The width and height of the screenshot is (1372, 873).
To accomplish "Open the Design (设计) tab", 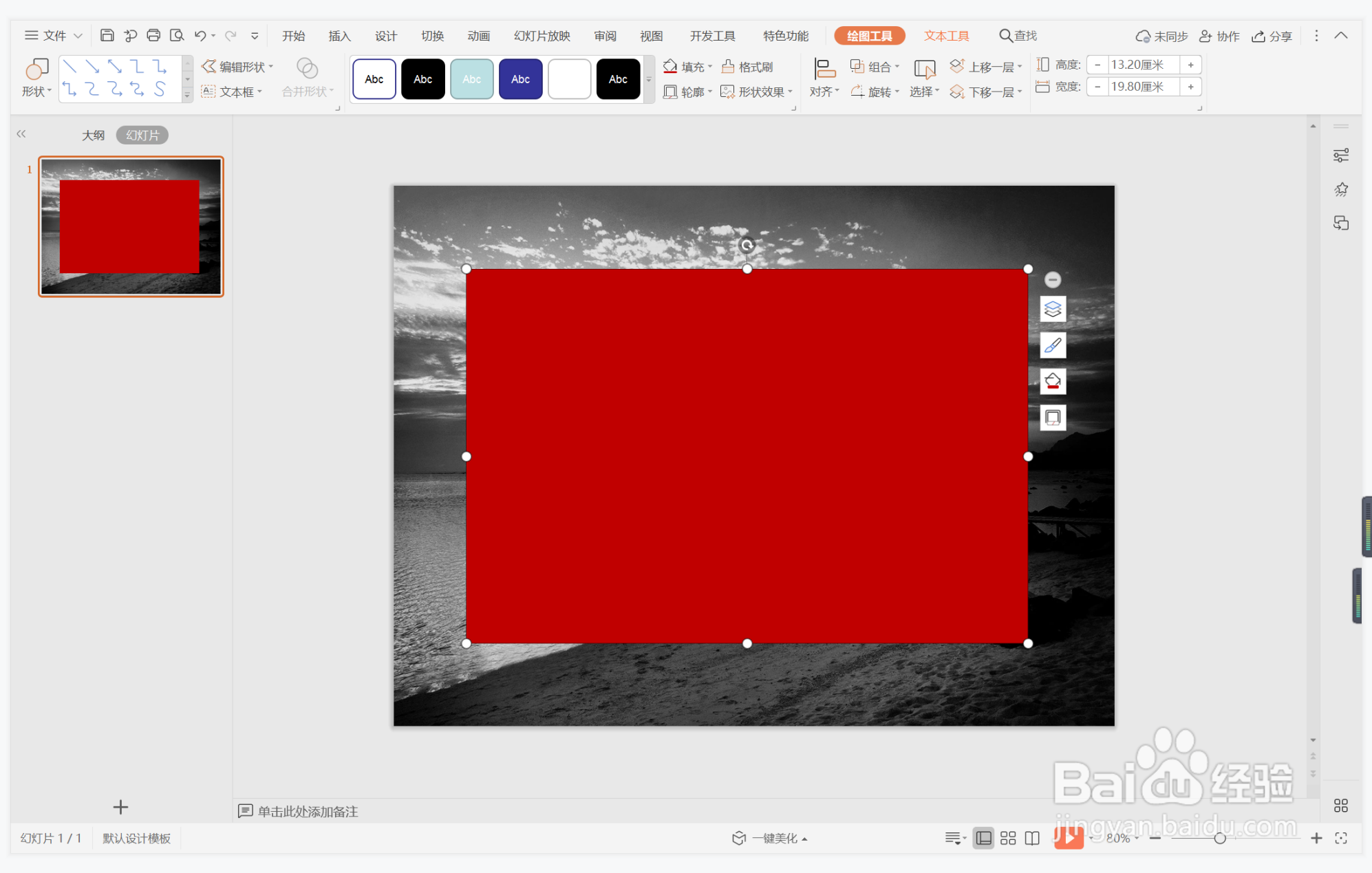I will click(385, 36).
